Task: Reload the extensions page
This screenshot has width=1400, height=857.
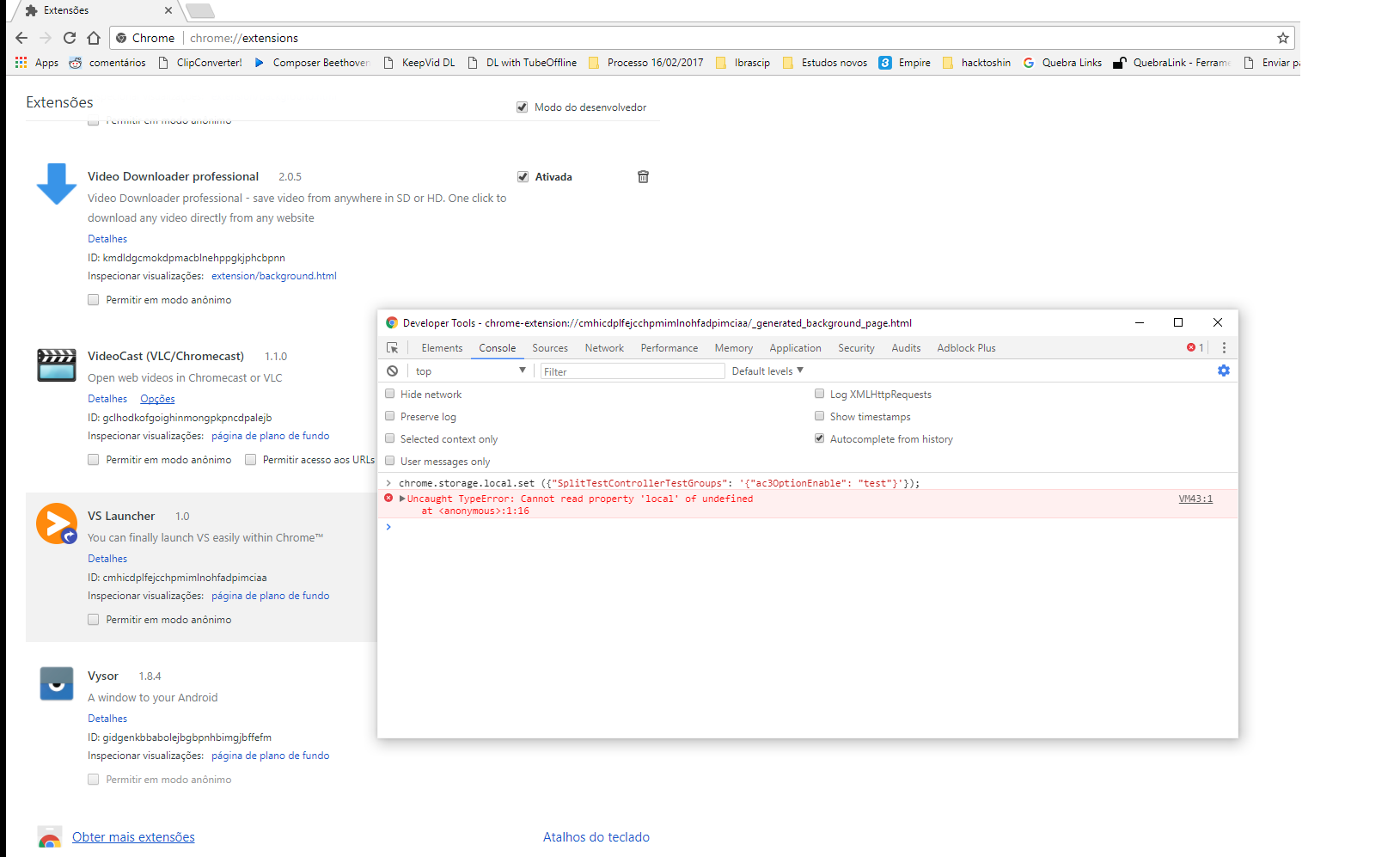Action: tap(70, 38)
